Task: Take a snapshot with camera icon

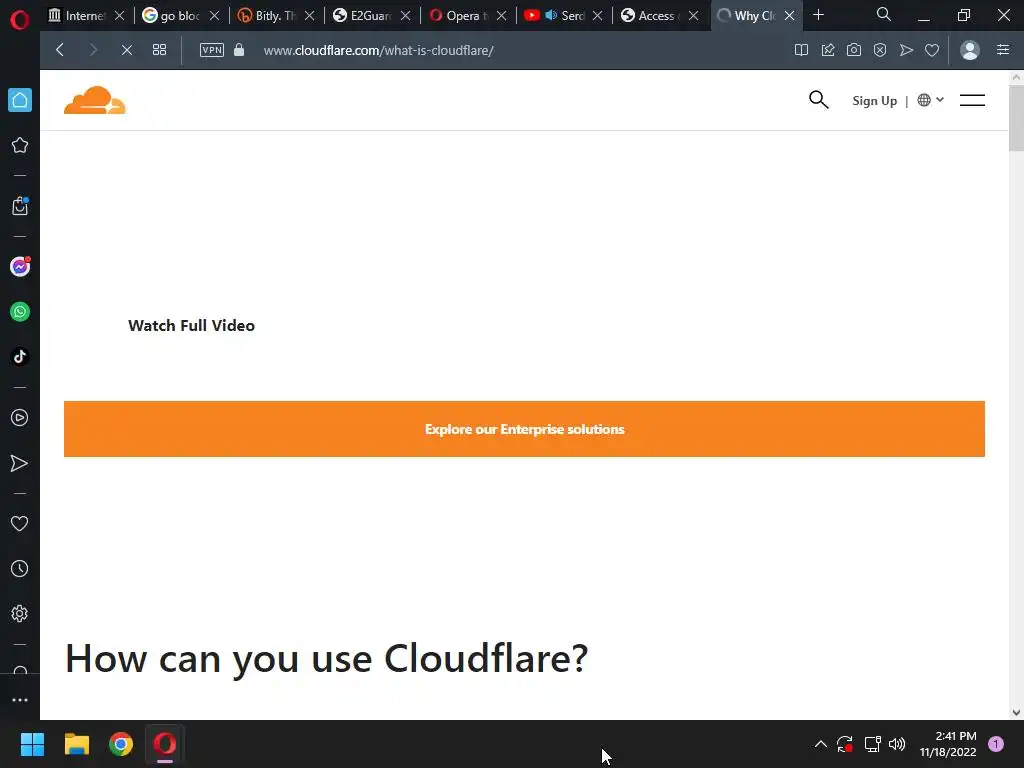Action: click(854, 50)
